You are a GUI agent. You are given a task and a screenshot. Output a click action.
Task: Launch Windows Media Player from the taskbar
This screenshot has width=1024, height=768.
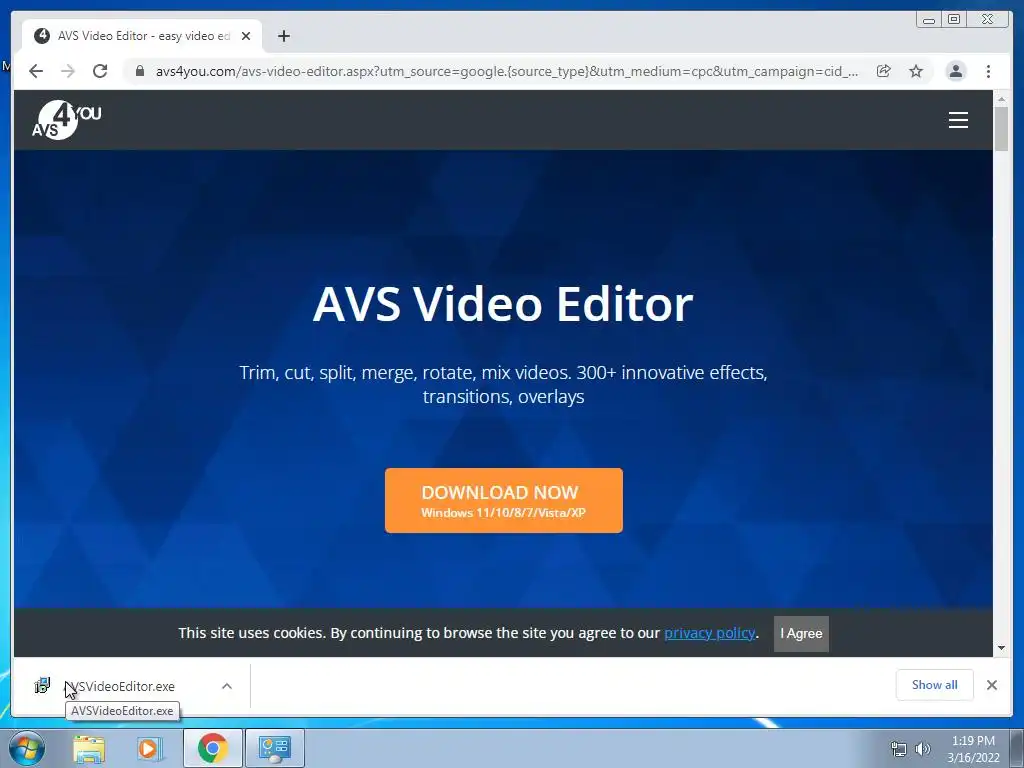tap(150, 748)
